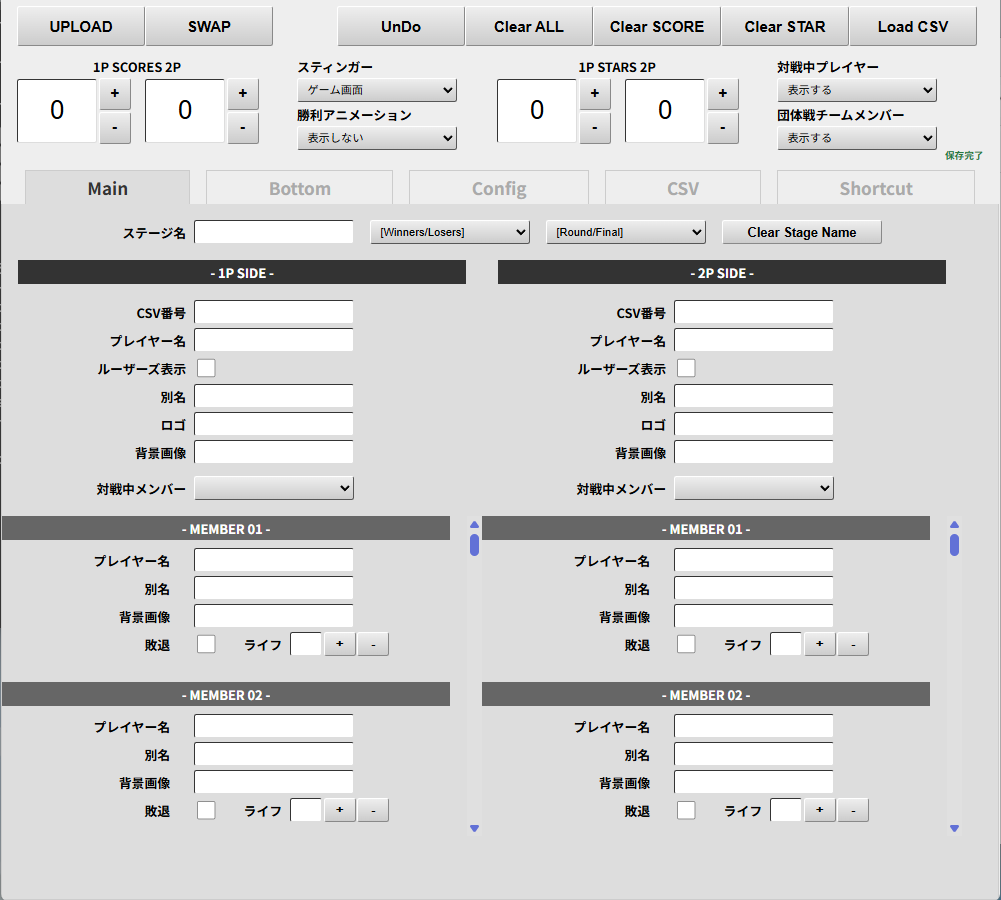
Task: Tick 敗退 for 1P MEMBER 02
Action: (x=206, y=810)
